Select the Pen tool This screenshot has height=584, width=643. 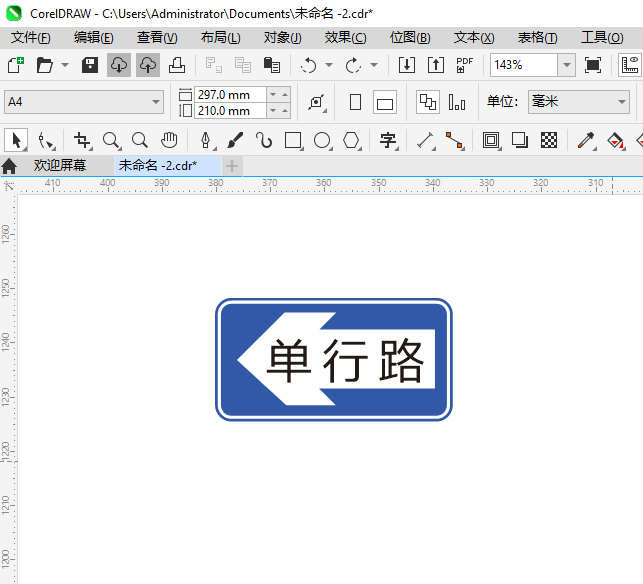(x=206, y=140)
